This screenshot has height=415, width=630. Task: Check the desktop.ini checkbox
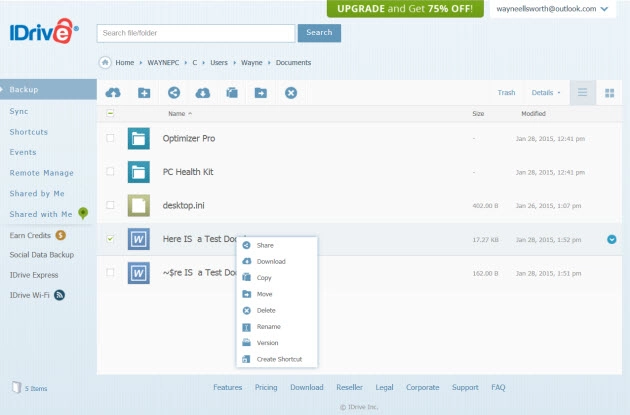pos(110,205)
